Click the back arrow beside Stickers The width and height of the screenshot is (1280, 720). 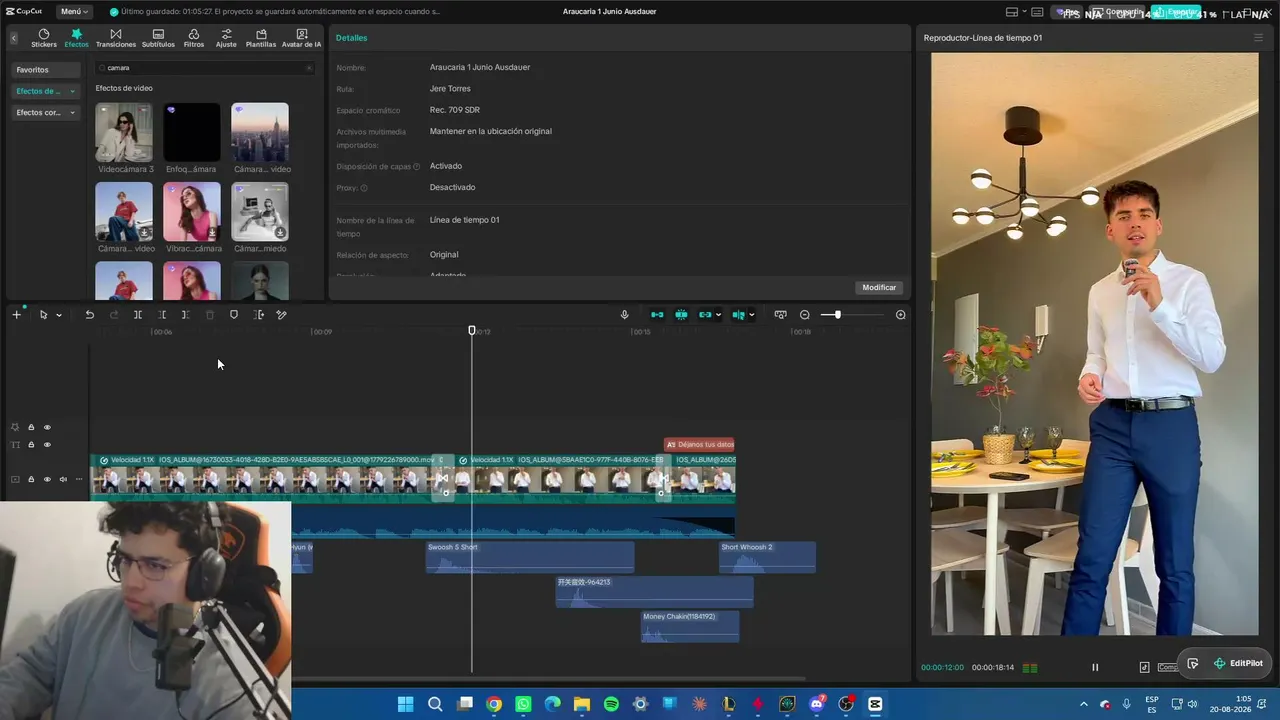pos(14,38)
